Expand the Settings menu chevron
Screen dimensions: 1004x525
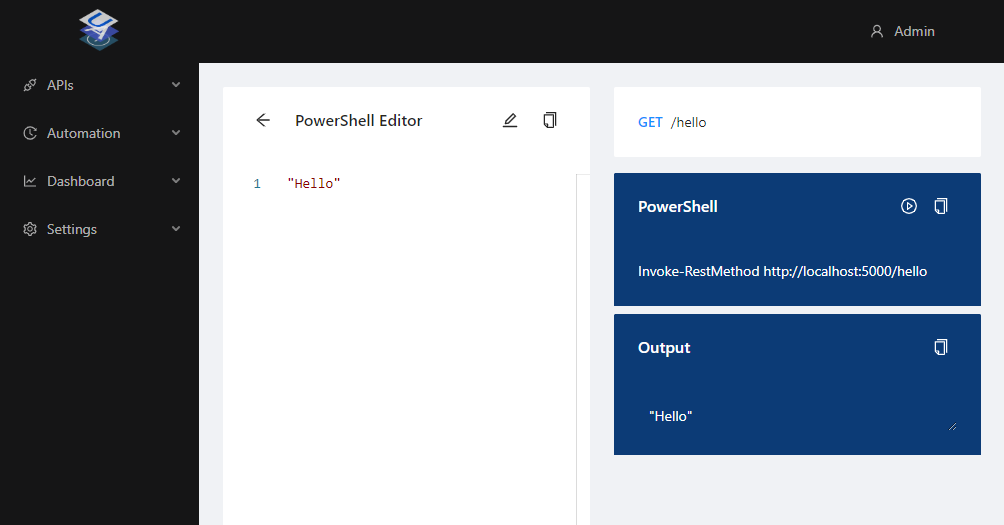pos(176,229)
